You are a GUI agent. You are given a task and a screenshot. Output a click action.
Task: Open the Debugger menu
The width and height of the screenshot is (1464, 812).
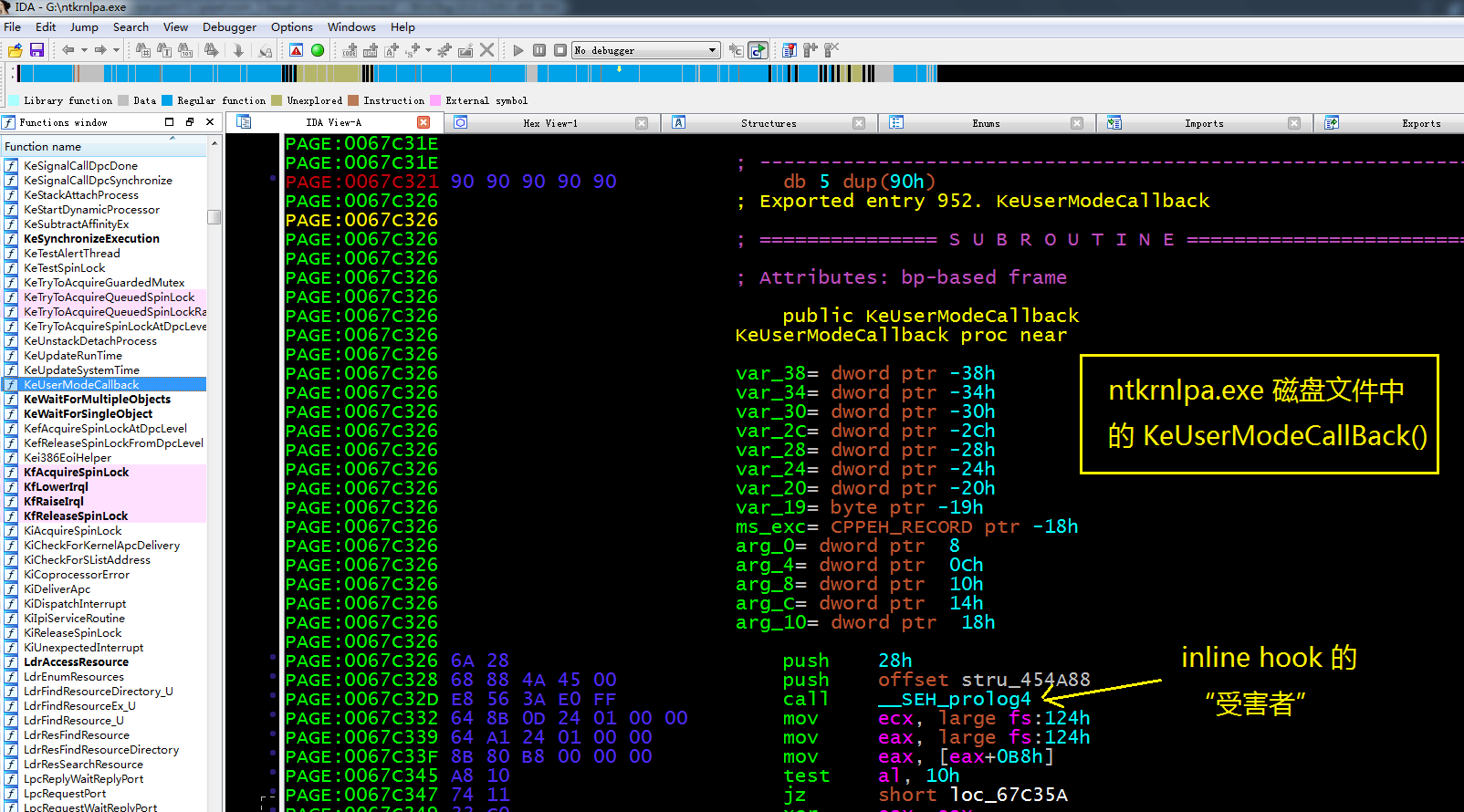click(x=229, y=27)
